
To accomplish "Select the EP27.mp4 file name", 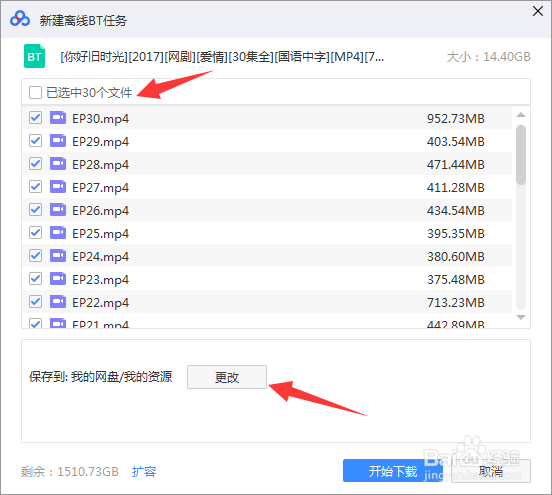I will tap(100, 188).
